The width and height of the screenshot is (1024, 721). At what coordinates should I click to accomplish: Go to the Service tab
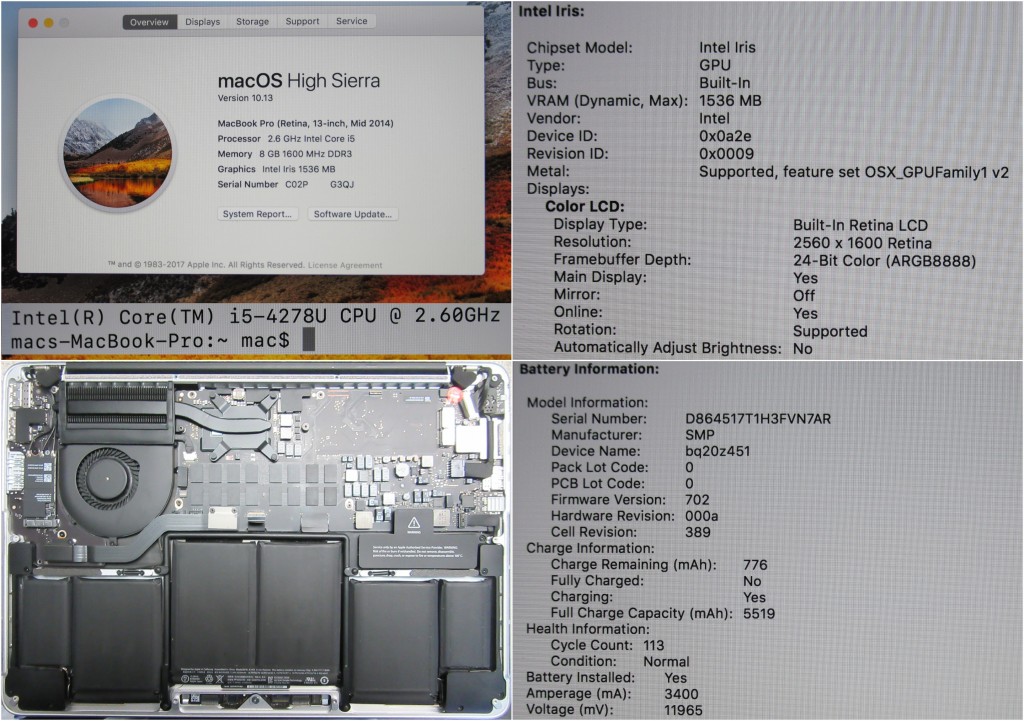351,21
